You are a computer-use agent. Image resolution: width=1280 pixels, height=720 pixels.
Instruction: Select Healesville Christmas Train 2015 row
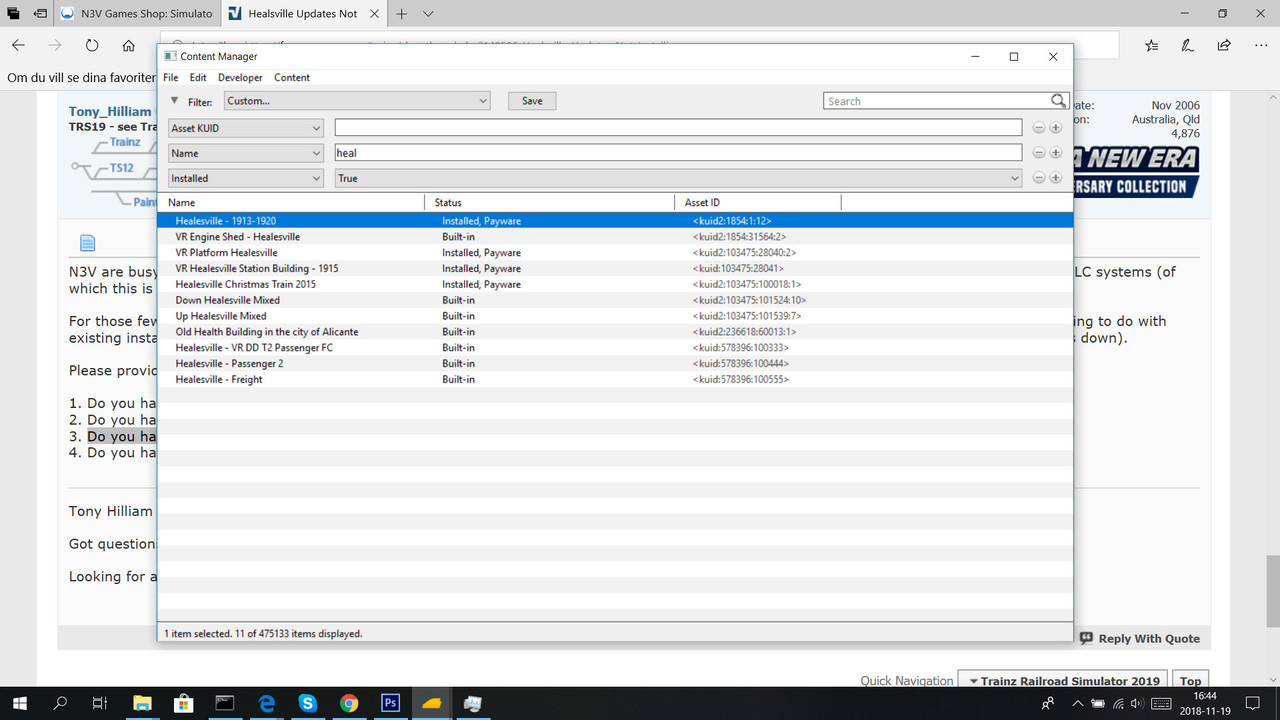(x=615, y=285)
